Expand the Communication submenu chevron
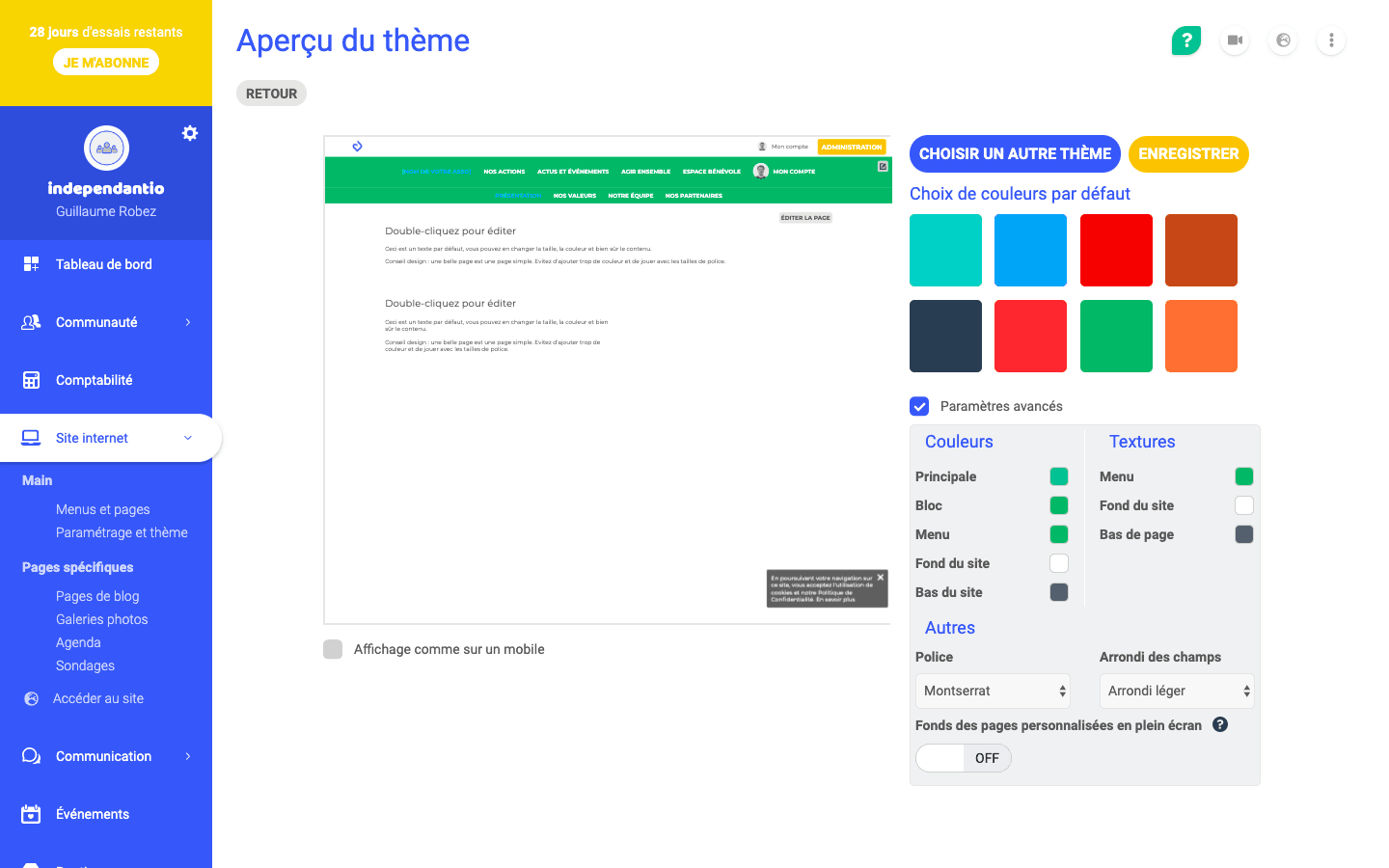 (x=188, y=756)
